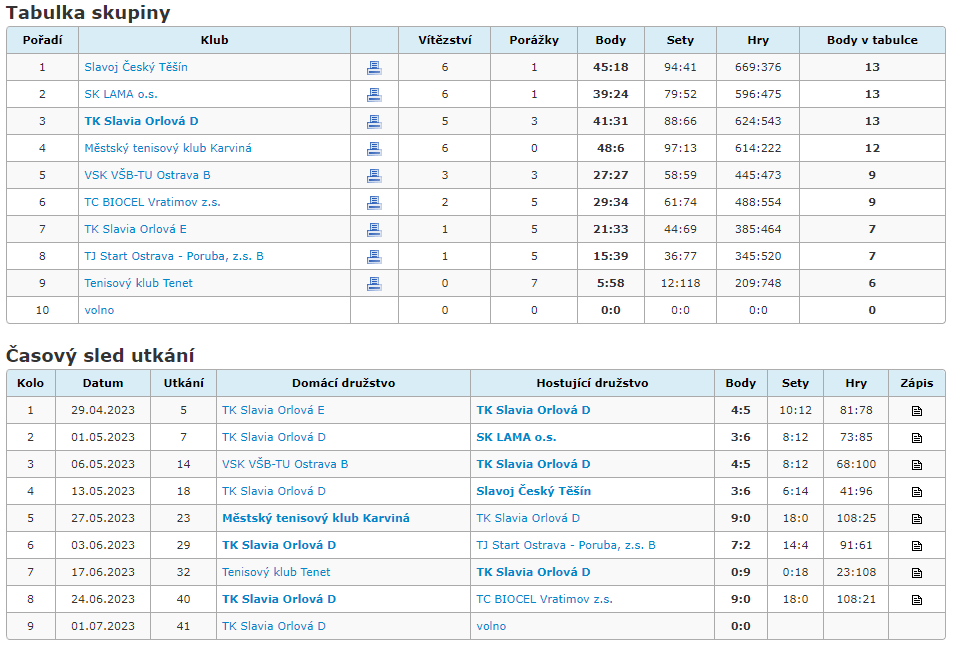
Task: Click TJ Start Ostrava - Poruba standings link
Action: point(173,256)
